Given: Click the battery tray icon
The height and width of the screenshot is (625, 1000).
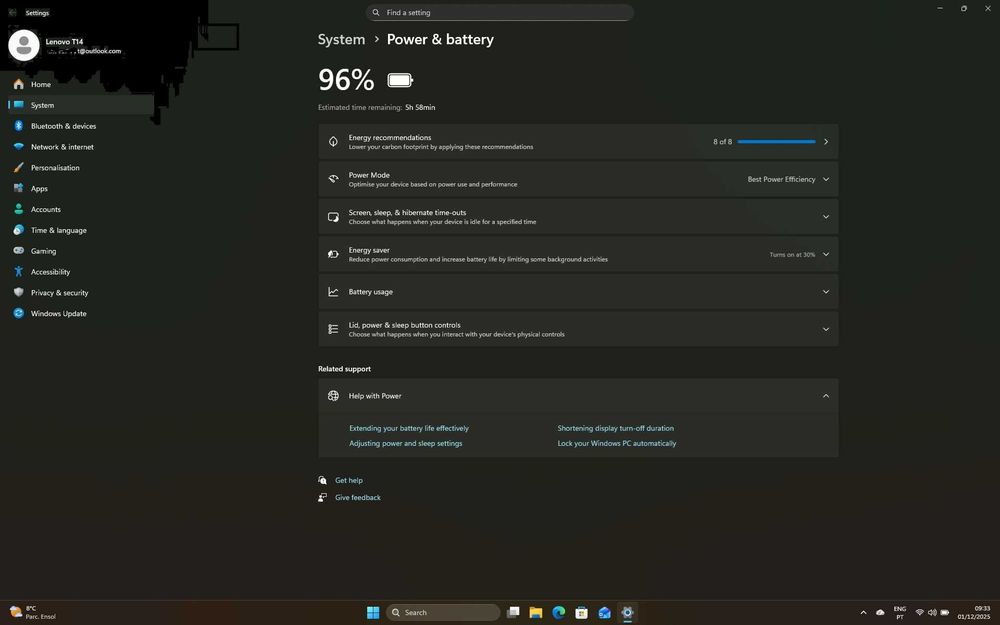Looking at the screenshot, I should (x=945, y=612).
